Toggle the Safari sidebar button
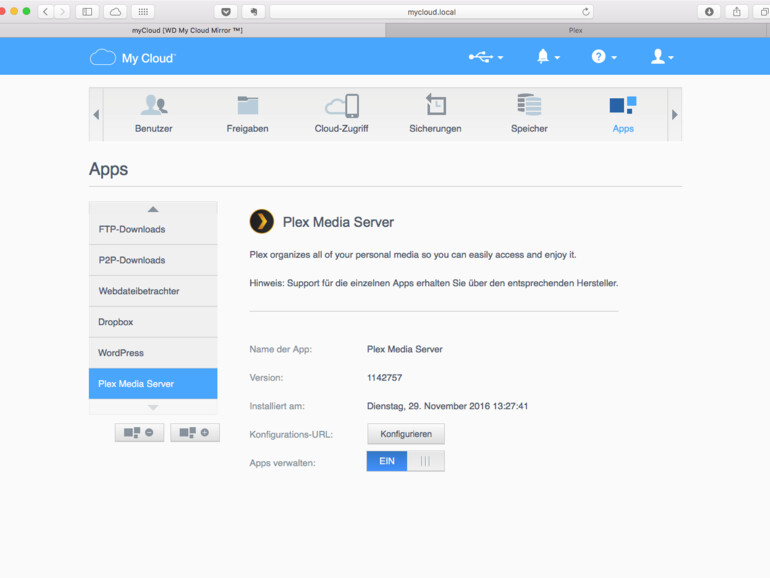Viewport: 770px width, 578px height. click(x=87, y=12)
